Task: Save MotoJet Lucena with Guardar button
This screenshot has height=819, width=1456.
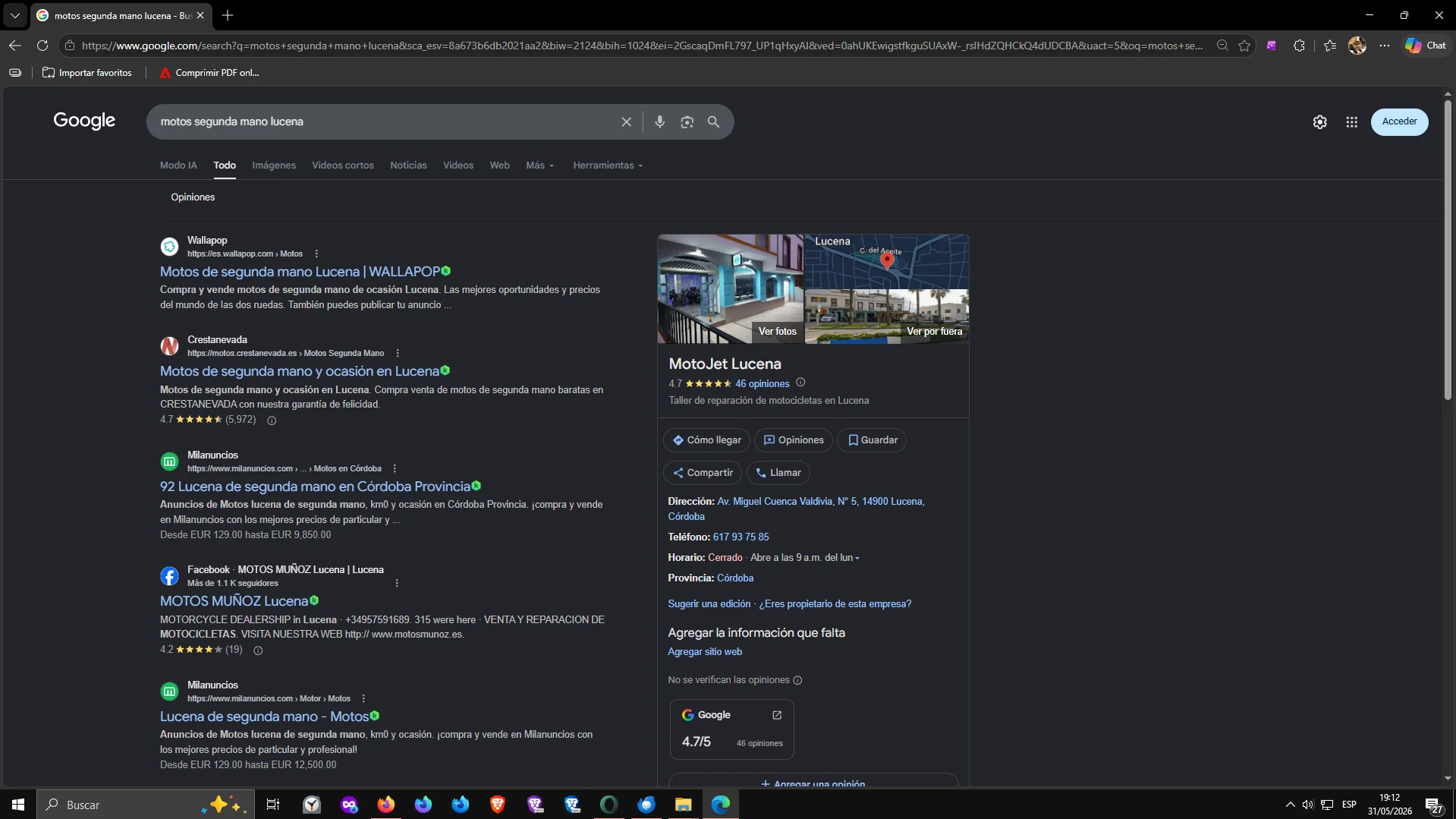Action: [872, 440]
